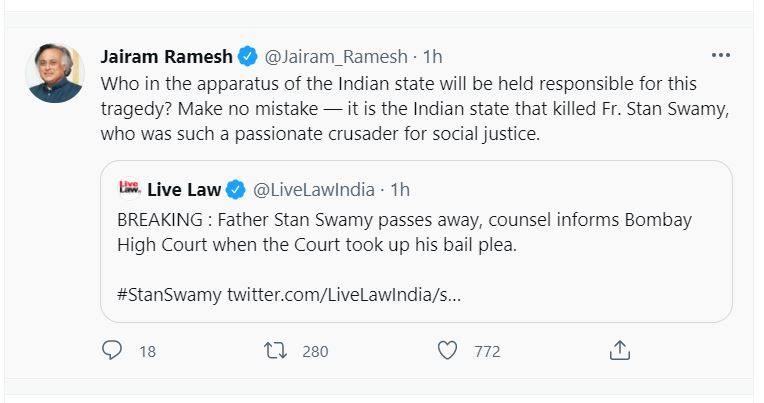Open Jairam Ramesh's profile picture

coord(55,73)
